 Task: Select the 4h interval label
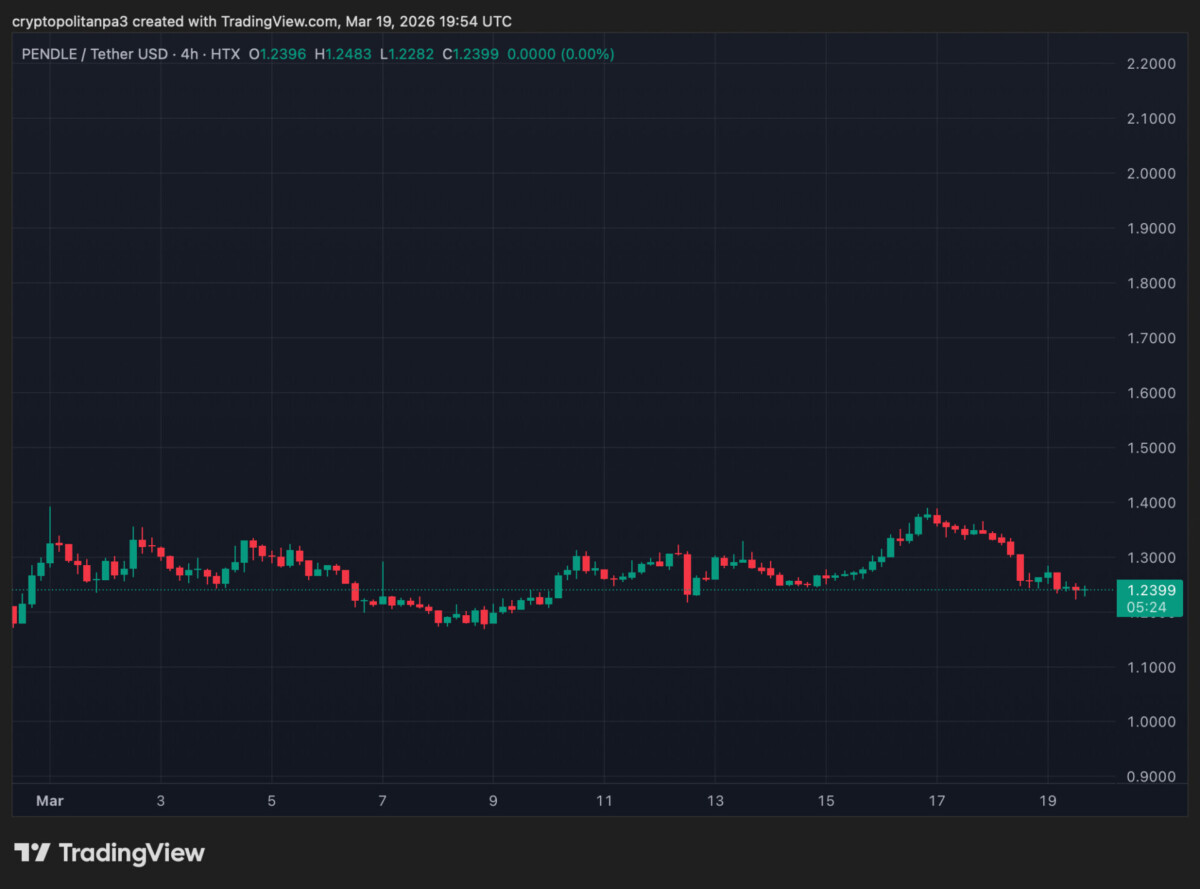click(x=188, y=54)
